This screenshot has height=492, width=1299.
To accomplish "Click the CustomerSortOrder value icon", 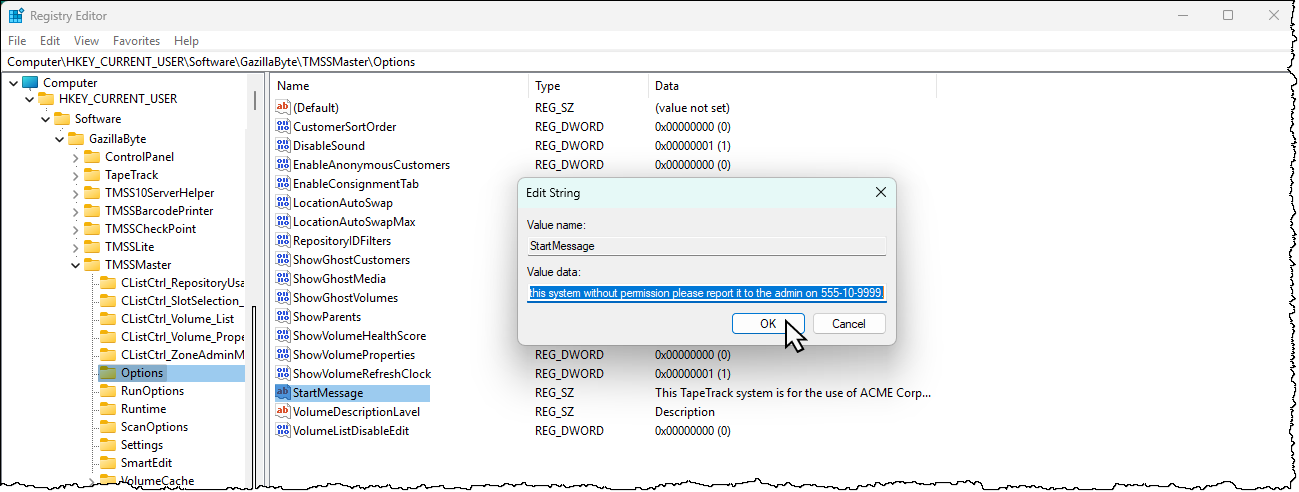I will 283,127.
